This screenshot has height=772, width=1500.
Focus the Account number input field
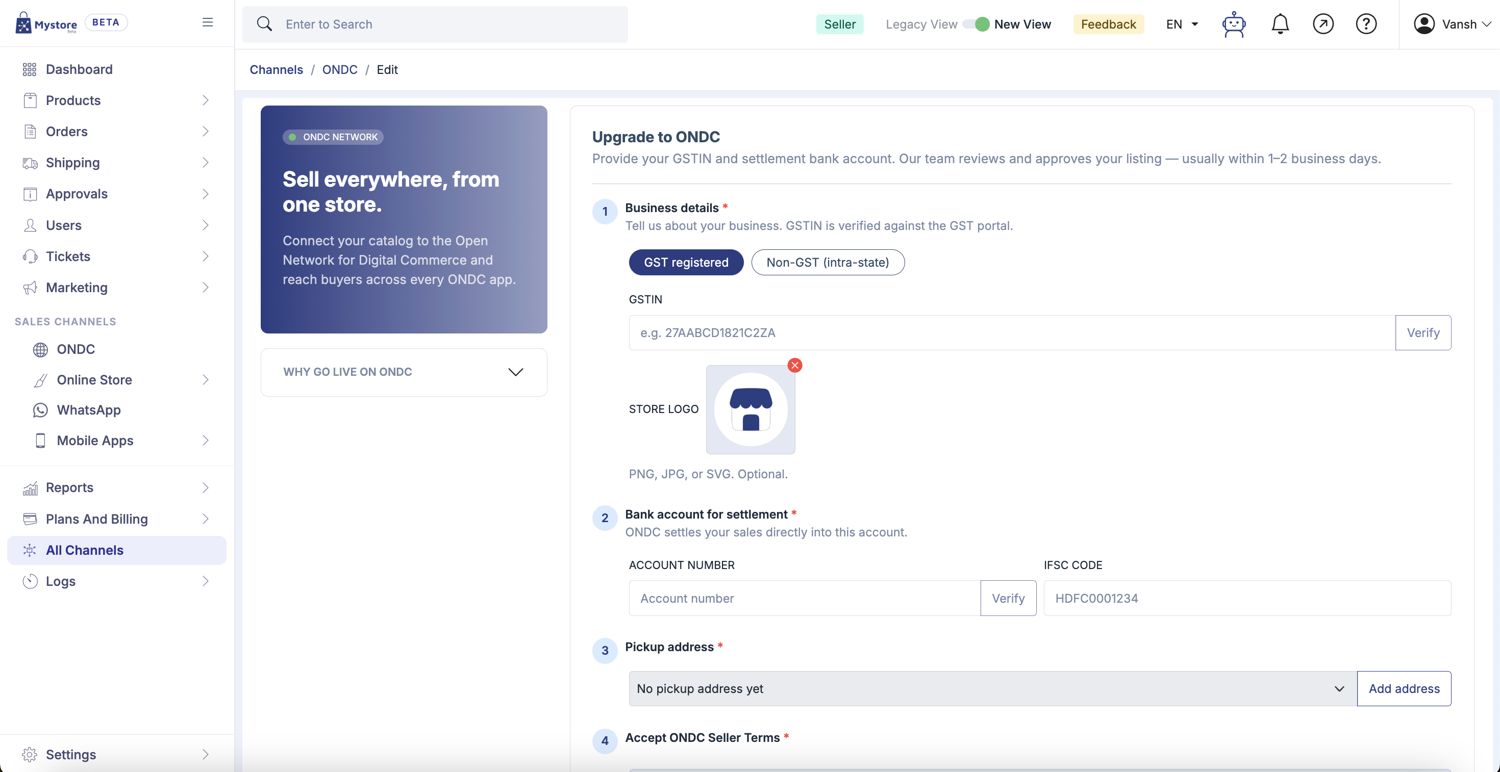pos(804,598)
